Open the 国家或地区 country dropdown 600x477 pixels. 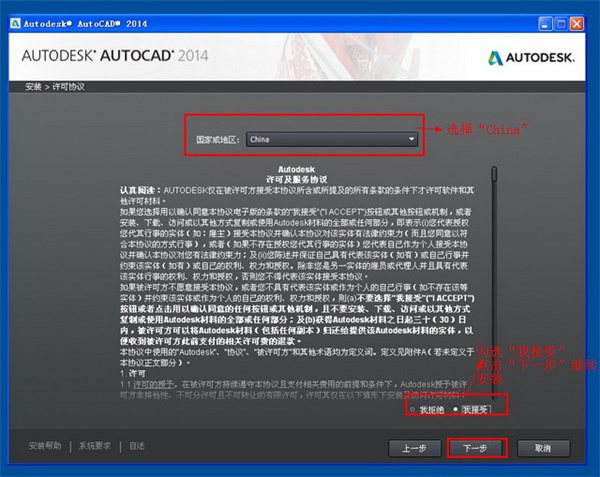click(331, 139)
